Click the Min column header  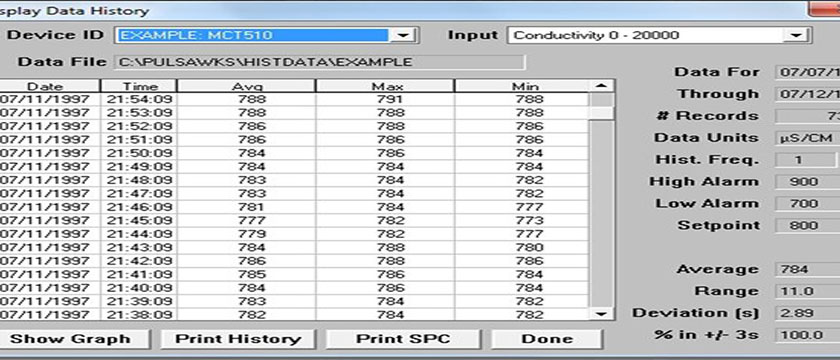pos(522,86)
